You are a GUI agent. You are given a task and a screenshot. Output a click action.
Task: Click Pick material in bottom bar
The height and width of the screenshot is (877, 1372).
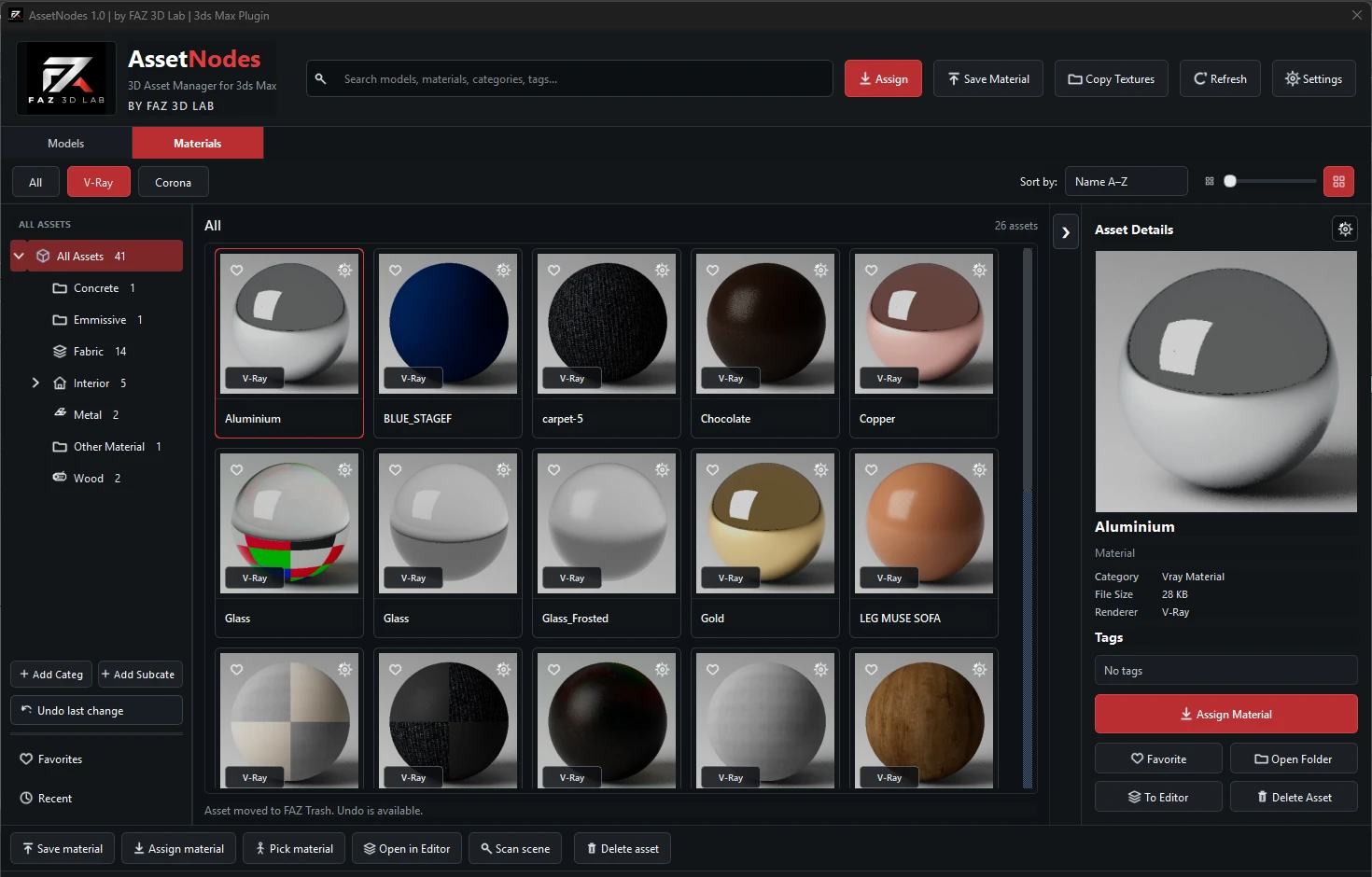coord(294,848)
